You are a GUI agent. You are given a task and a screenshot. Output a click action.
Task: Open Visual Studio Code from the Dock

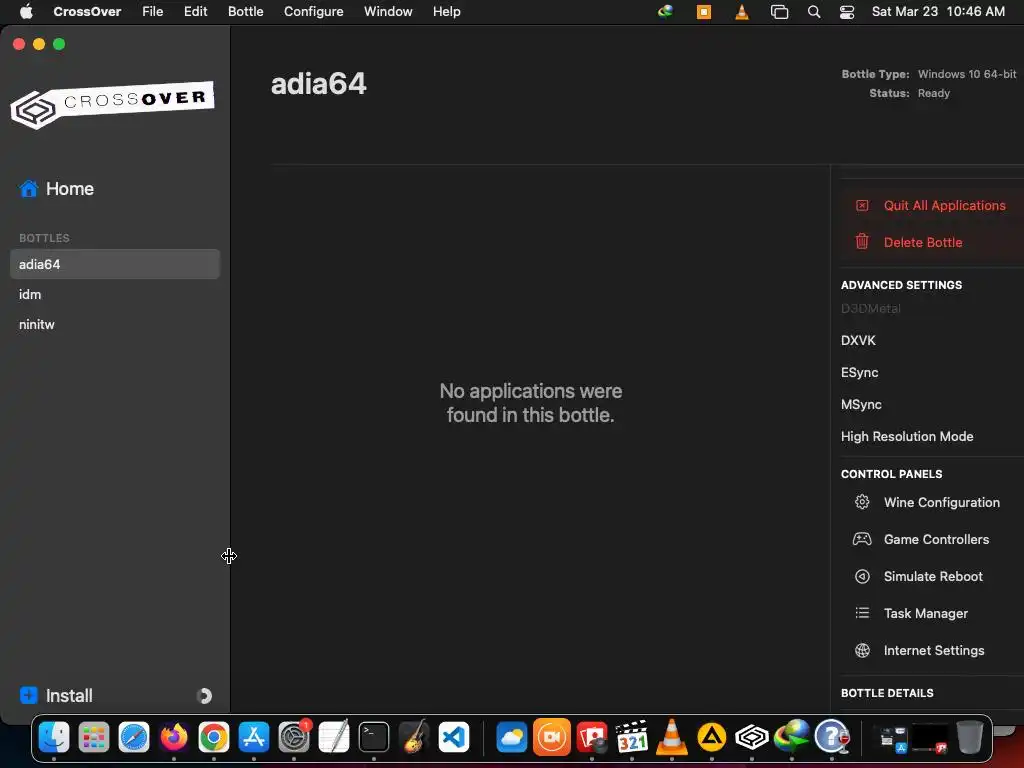[x=454, y=738]
